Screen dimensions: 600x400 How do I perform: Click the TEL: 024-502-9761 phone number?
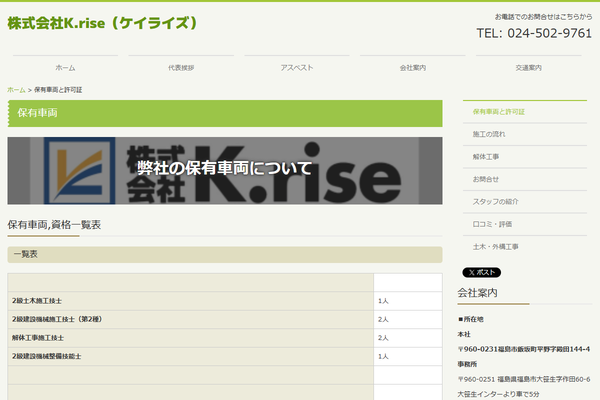534,33
